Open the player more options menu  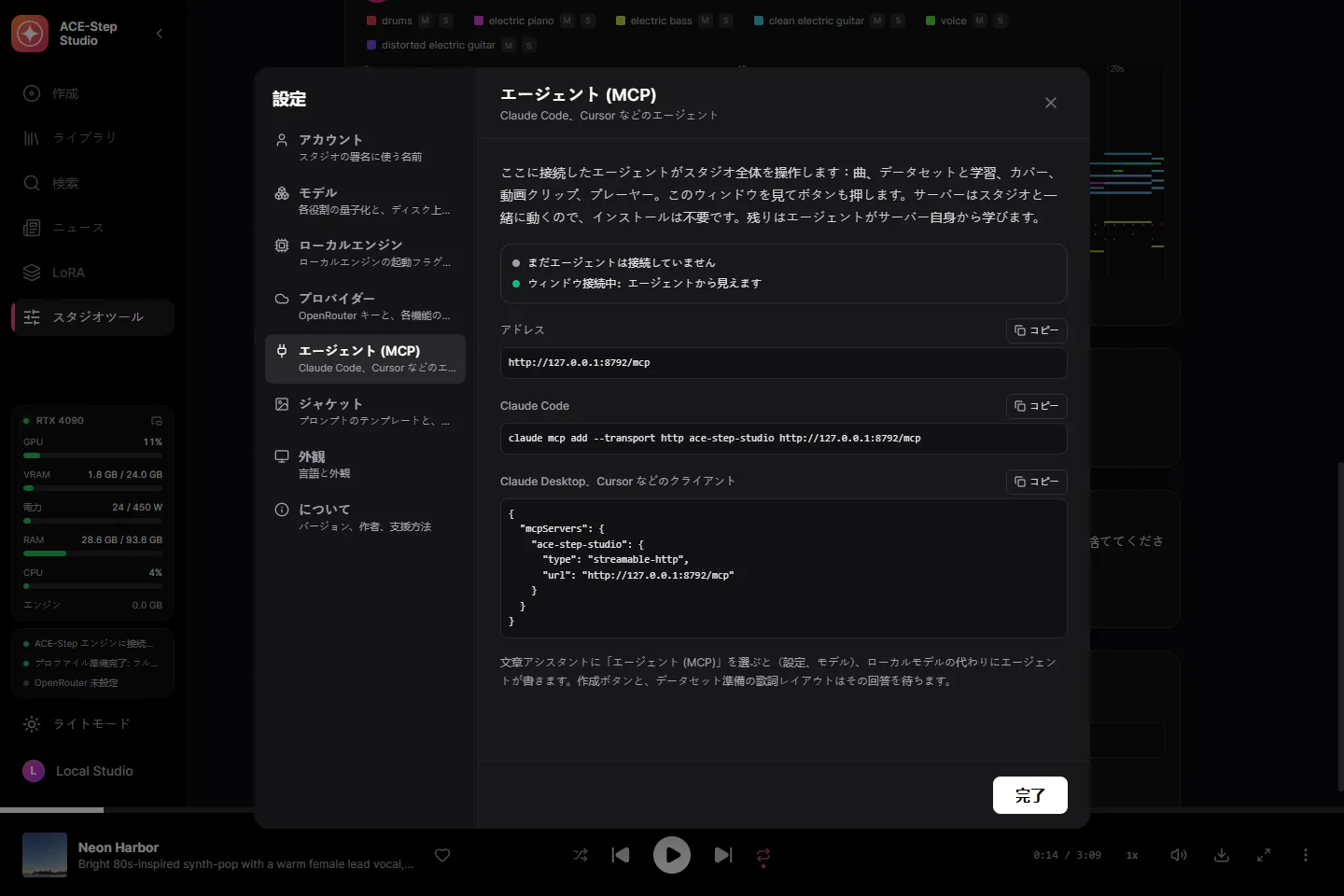pos(1306,855)
